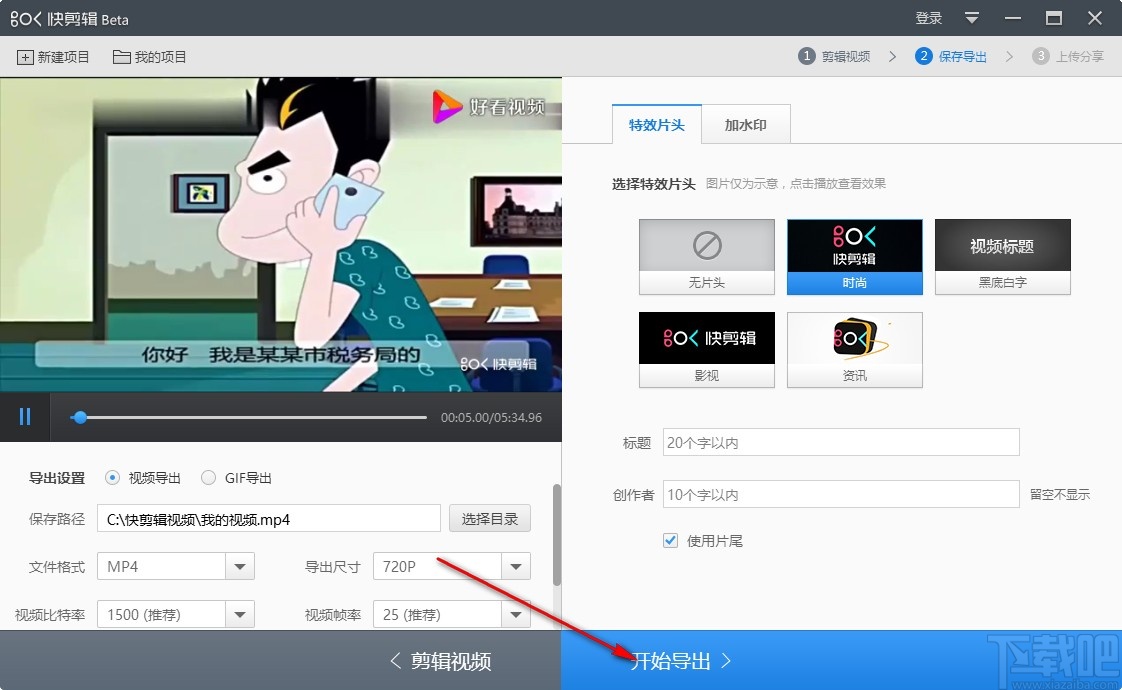Viewport: 1122px width, 690px height.
Task: Pause the video preview playback
Action: coord(25,417)
